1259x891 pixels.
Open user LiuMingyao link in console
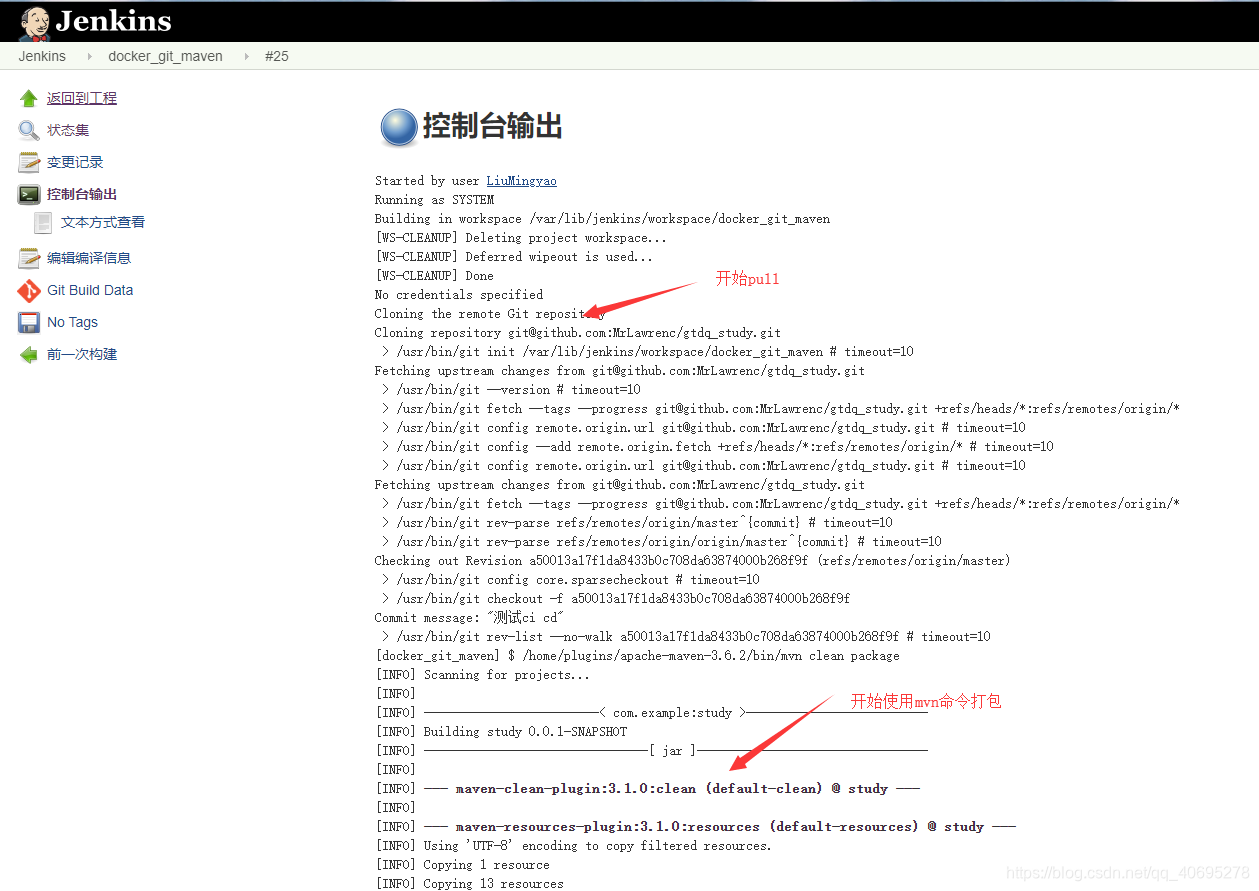pyautogui.click(x=521, y=181)
